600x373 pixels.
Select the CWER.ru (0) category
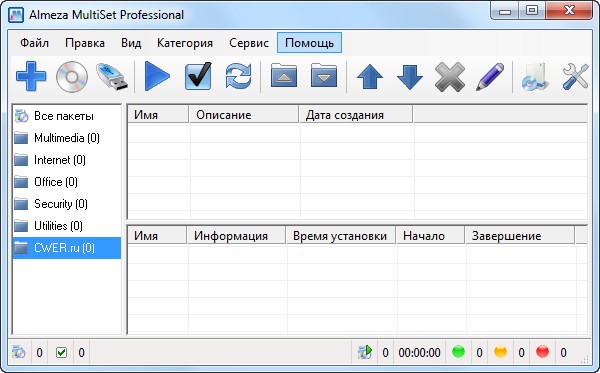click(67, 248)
